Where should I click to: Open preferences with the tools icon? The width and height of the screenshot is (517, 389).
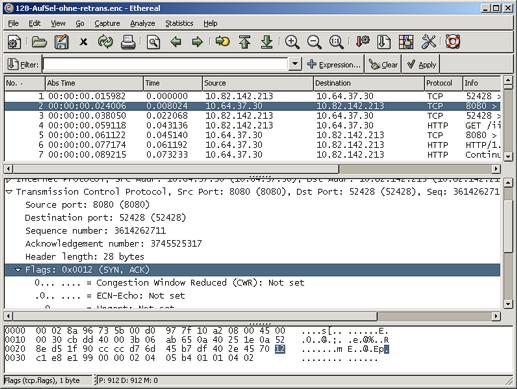(428, 42)
